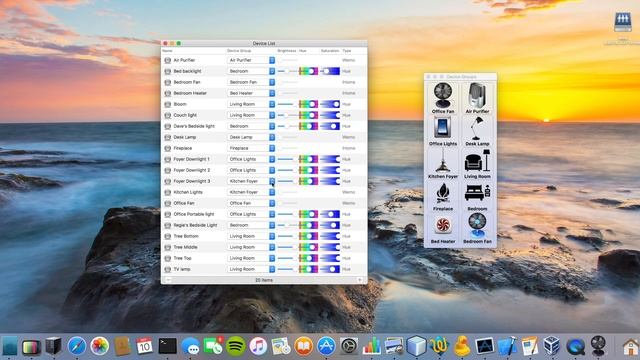Toggle power for Bed backlight
640x360 pixels.
[167, 71]
